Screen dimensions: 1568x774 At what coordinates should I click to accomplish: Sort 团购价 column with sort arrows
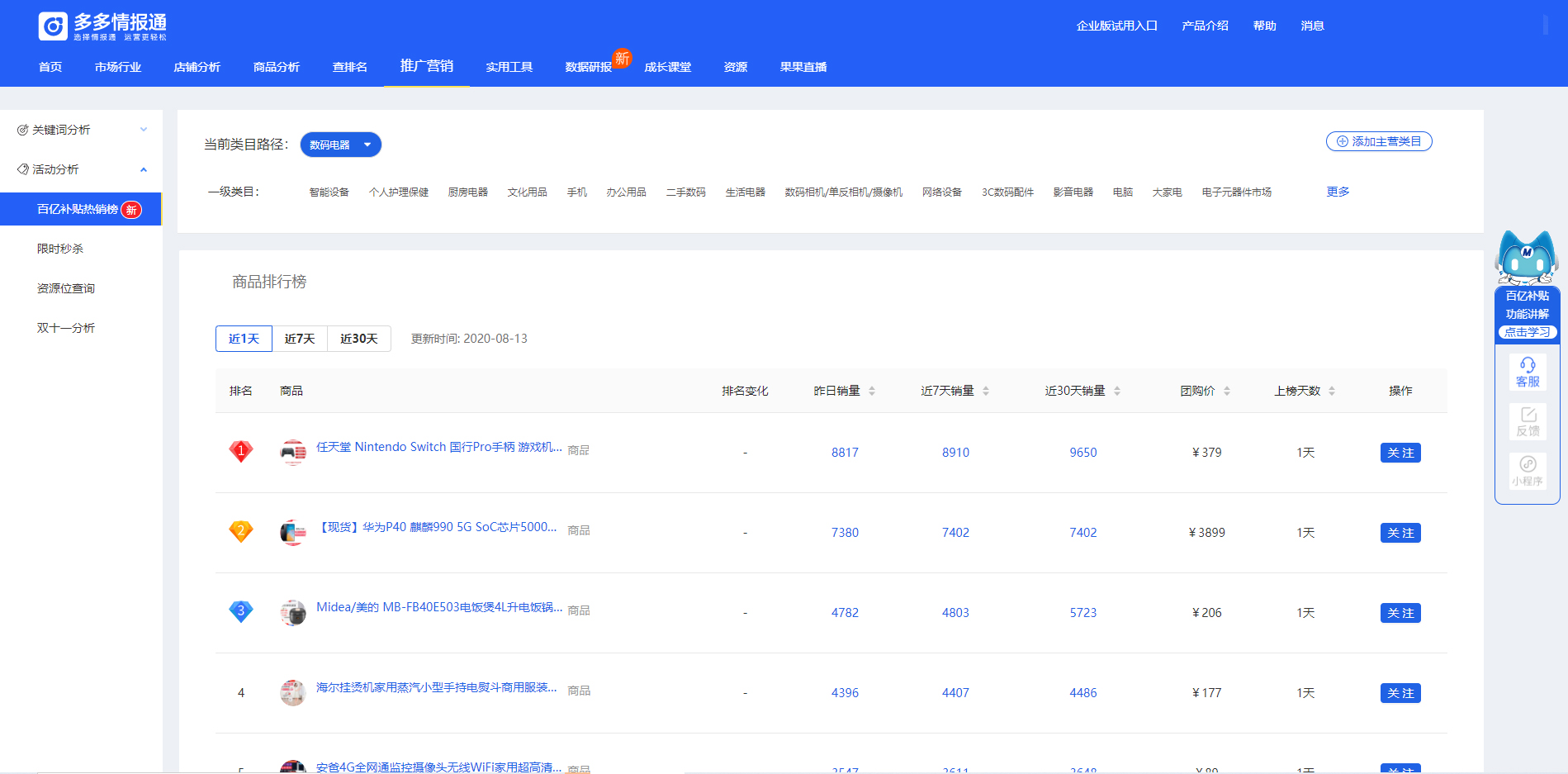pyautogui.click(x=1227, y=391)
